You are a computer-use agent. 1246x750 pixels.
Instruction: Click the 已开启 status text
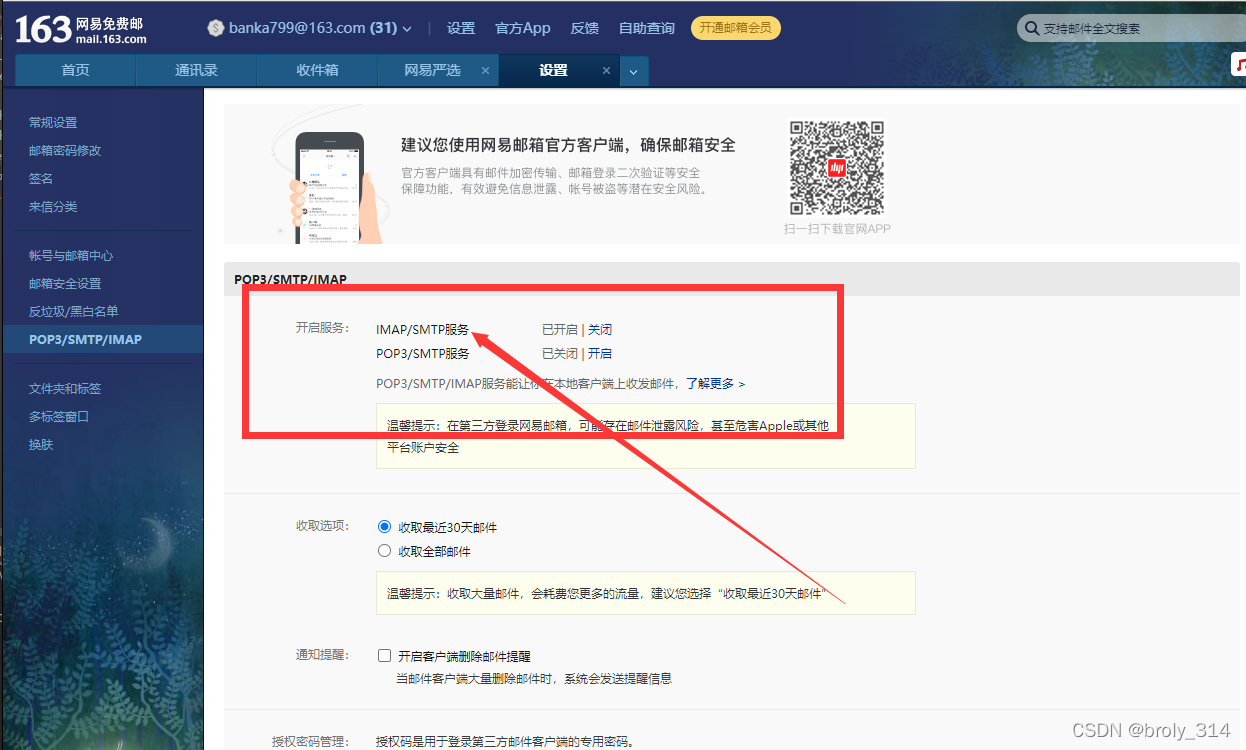pyautogui.click(x=560, y=329)
